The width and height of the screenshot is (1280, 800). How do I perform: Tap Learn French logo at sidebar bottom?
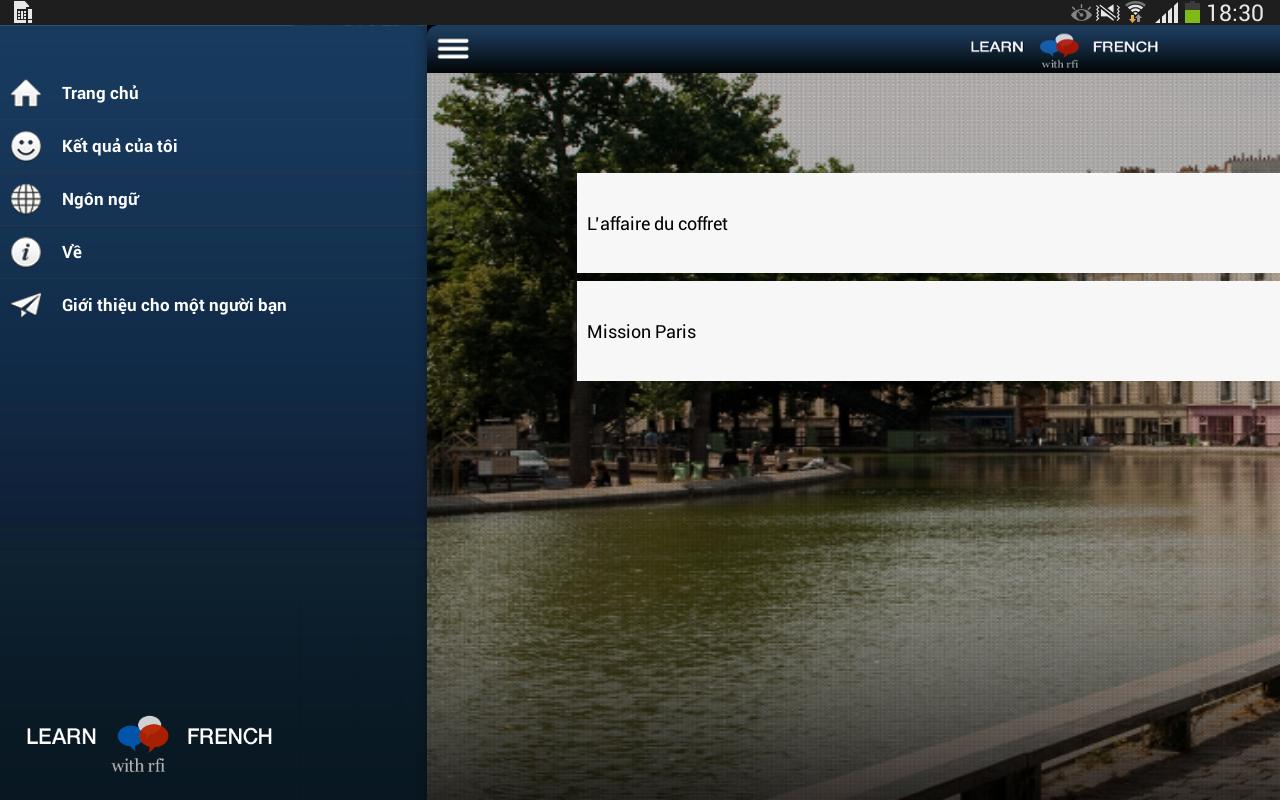point(149,744)
